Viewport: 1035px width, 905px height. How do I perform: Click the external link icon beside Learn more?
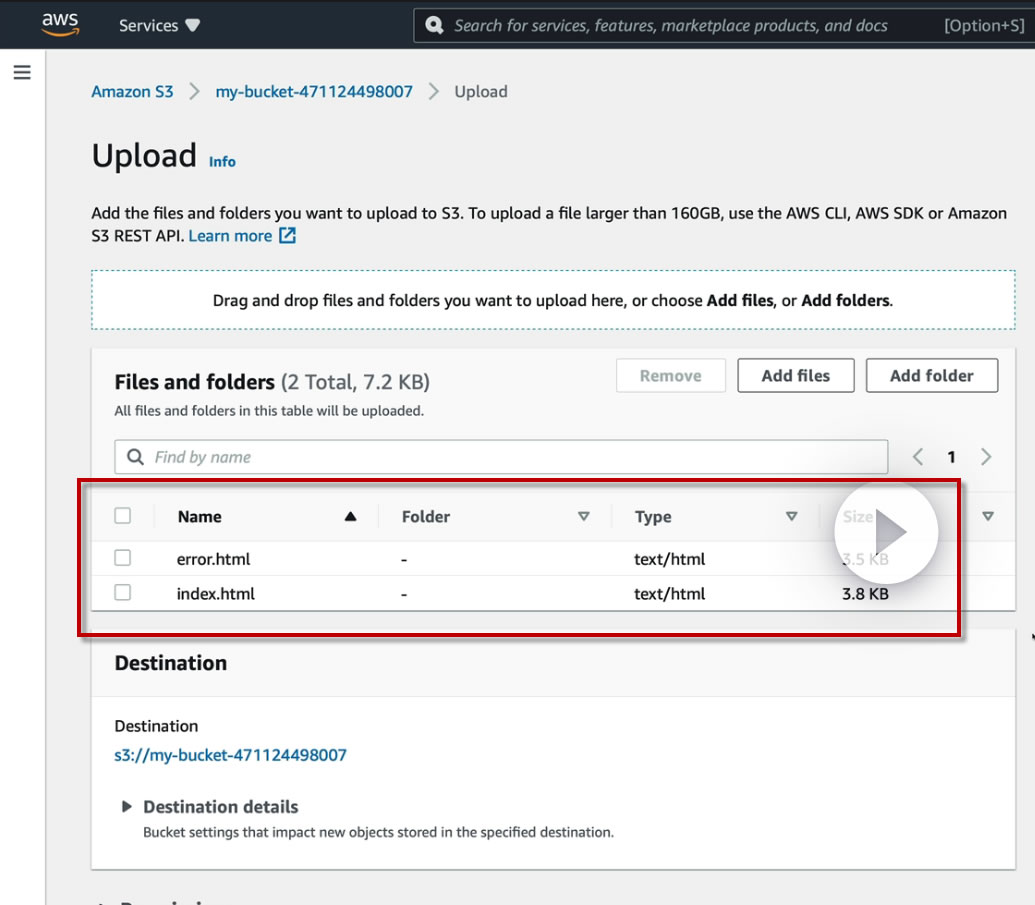point(287,236)
